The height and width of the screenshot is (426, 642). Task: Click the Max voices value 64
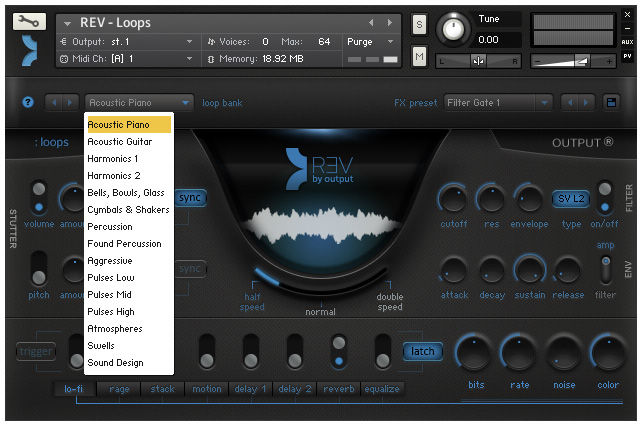tap(324, 42)
